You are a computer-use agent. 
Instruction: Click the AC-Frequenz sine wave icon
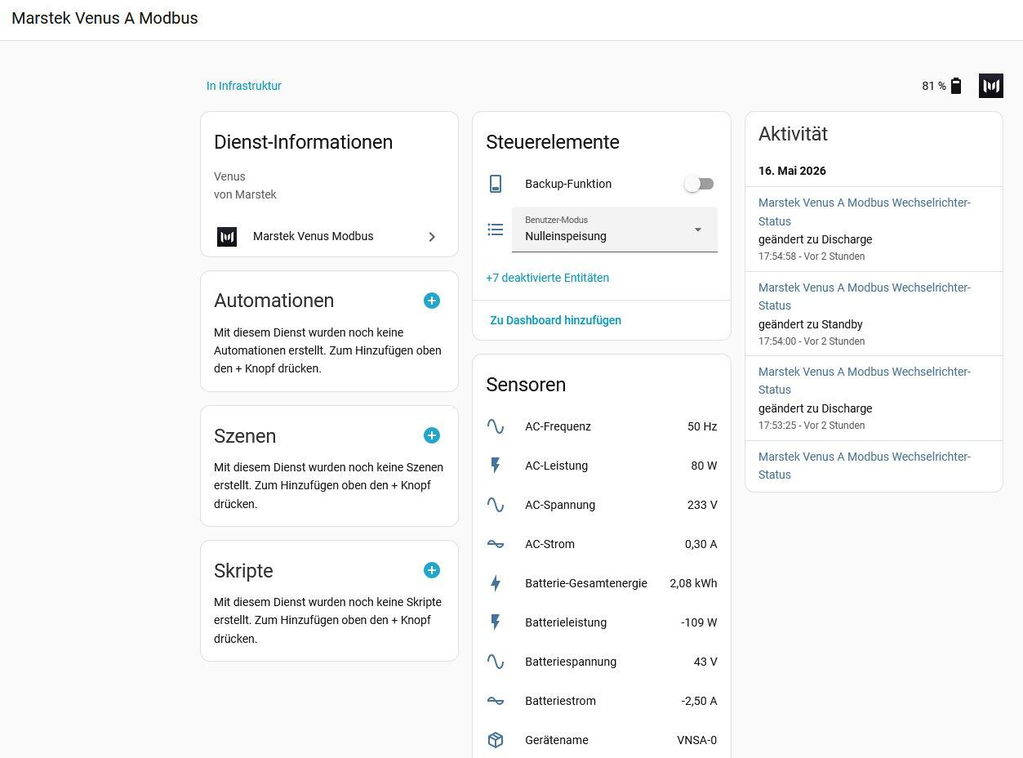click(x=495, y=427)
